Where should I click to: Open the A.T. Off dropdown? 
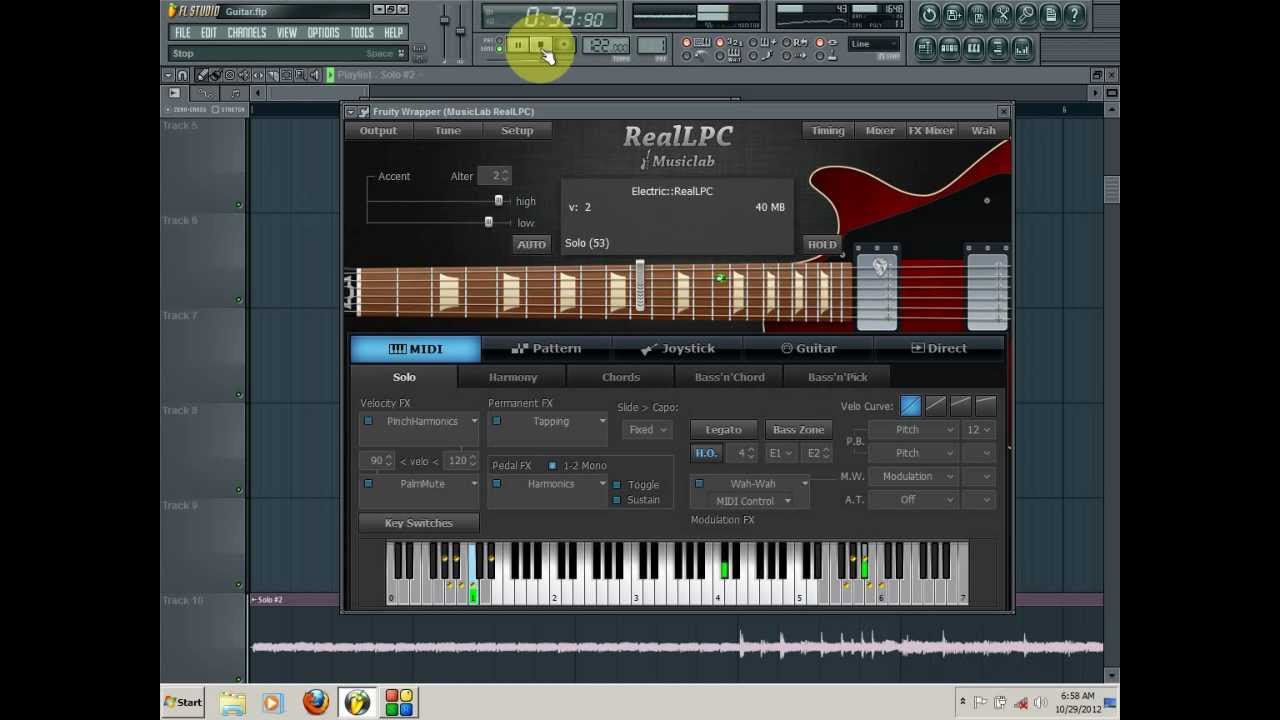[914, 499]
